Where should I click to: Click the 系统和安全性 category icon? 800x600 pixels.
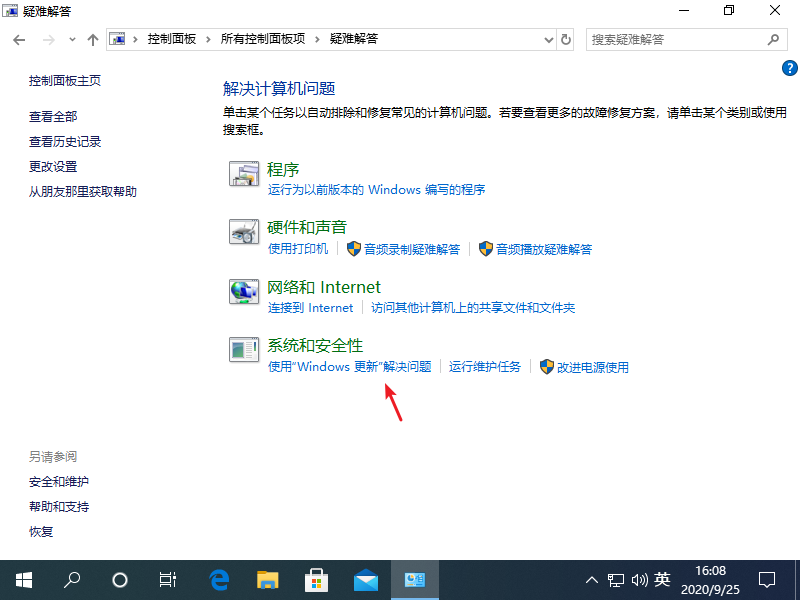pyautogui.click(x=244, y=350)
